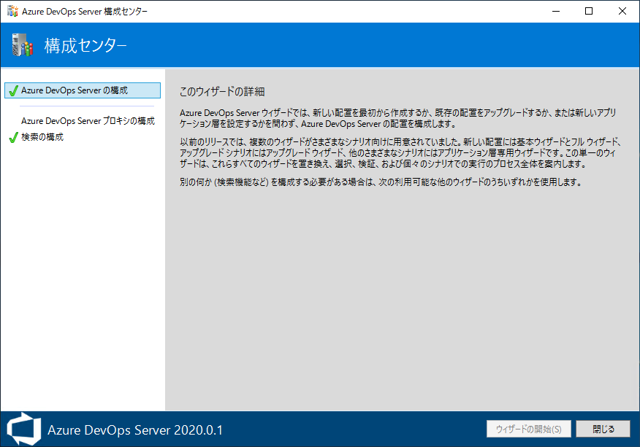Screen dimensions: 640x447
Task: Close the window with the X button
Action: pos(622,11)
